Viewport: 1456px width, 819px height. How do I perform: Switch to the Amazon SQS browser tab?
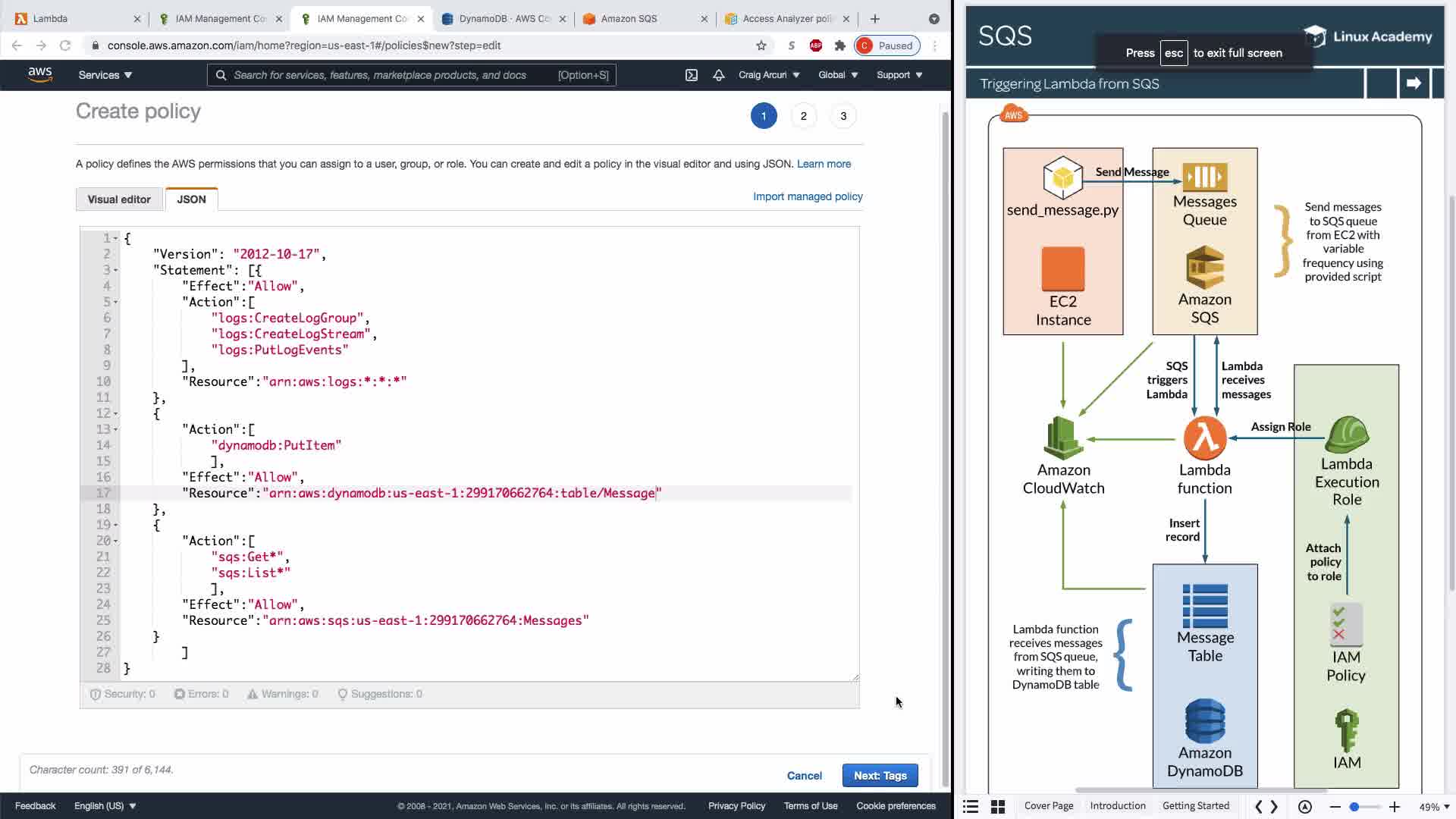pos(629,19)
